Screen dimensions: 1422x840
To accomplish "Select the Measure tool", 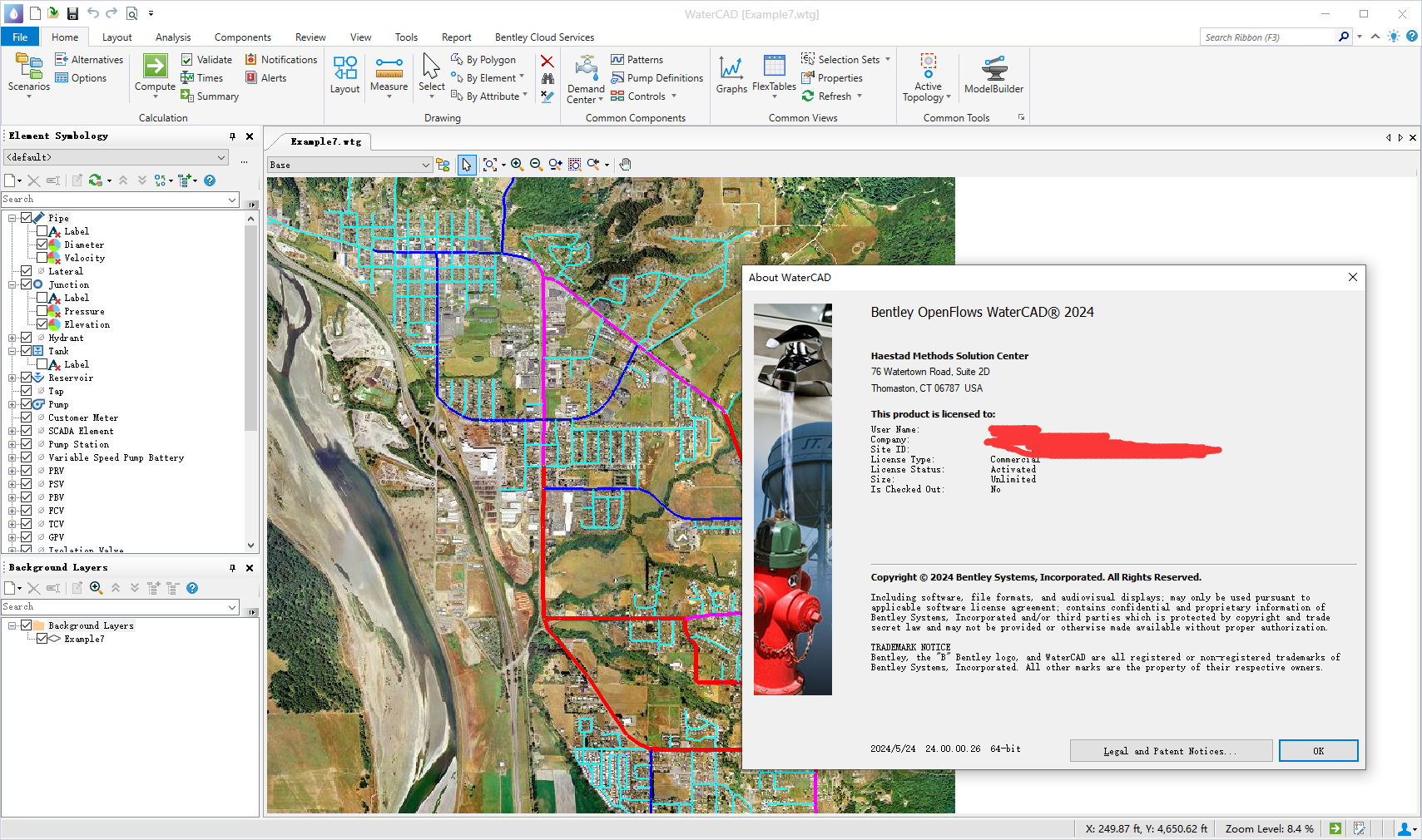I will [389, 75].
